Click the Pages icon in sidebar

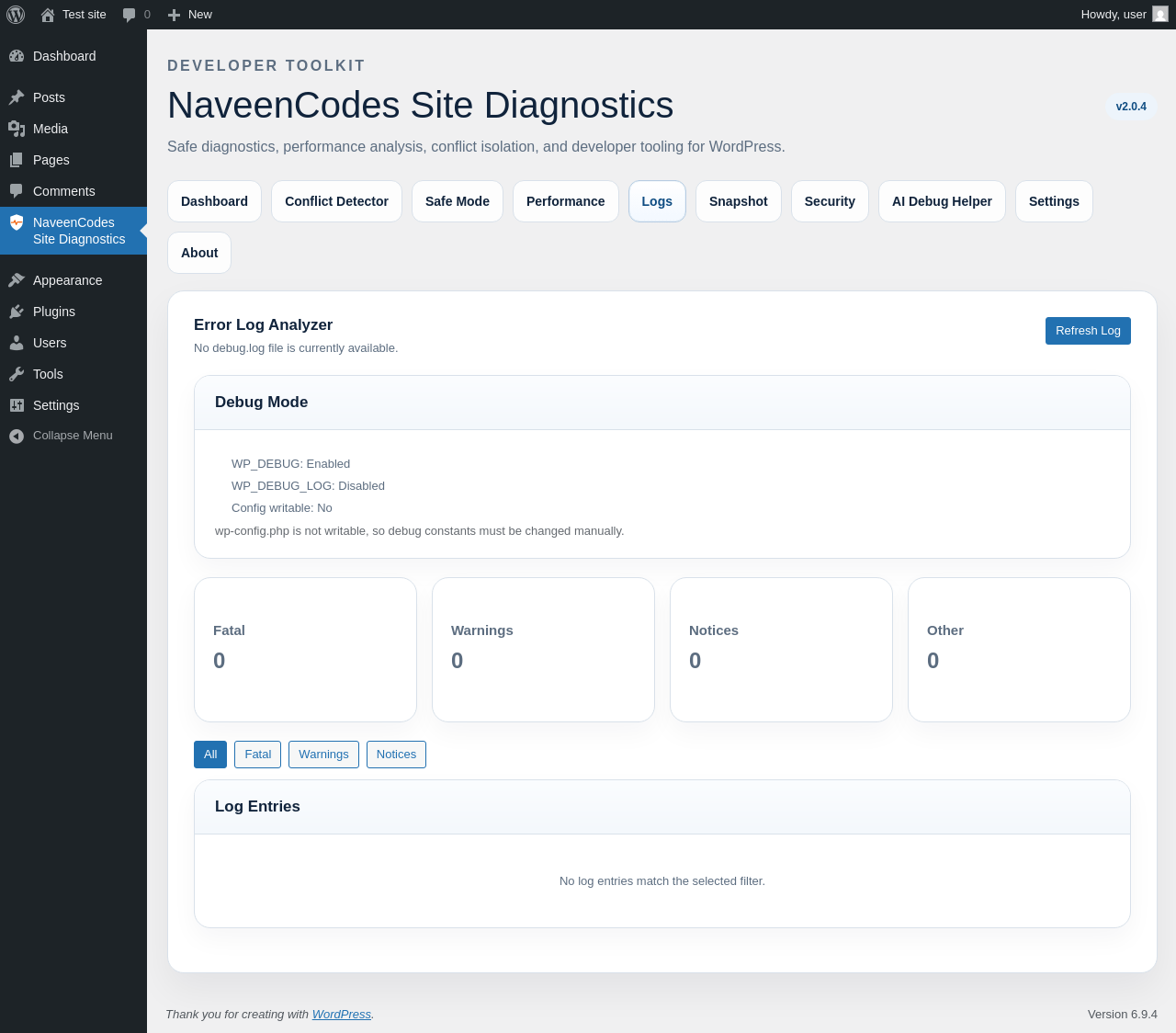[17, 160]
